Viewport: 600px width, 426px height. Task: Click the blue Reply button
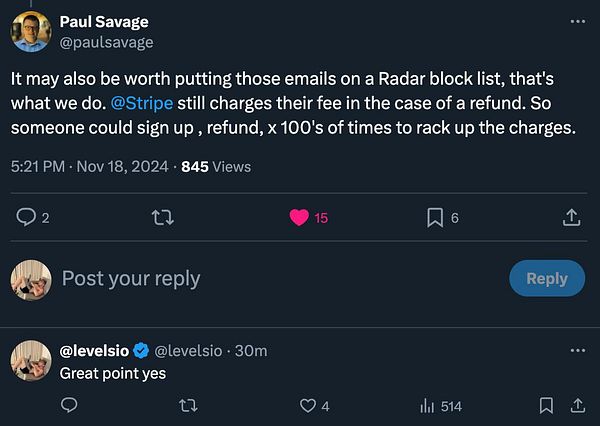pyautogui.click(x=546, y=279)
